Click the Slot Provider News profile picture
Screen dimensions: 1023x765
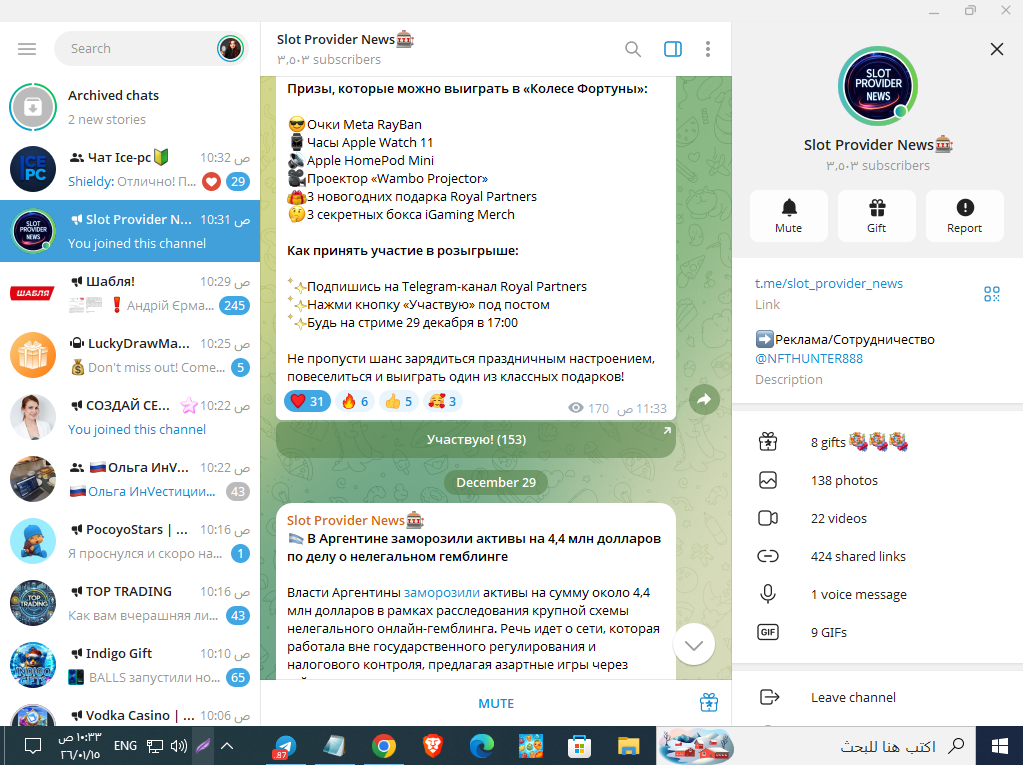(878, 85)
